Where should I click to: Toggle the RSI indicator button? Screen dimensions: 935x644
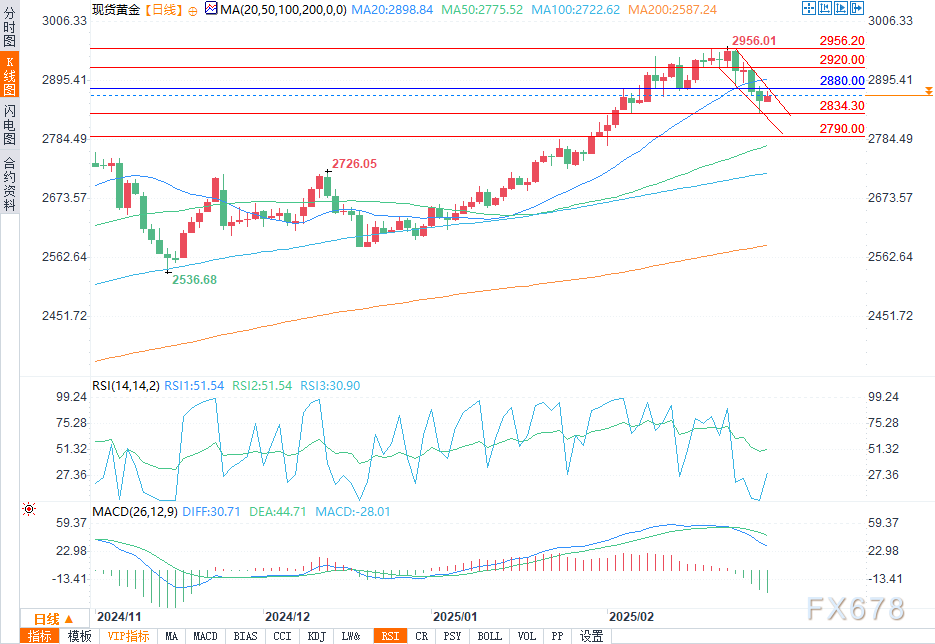click(x=389, y=636)
